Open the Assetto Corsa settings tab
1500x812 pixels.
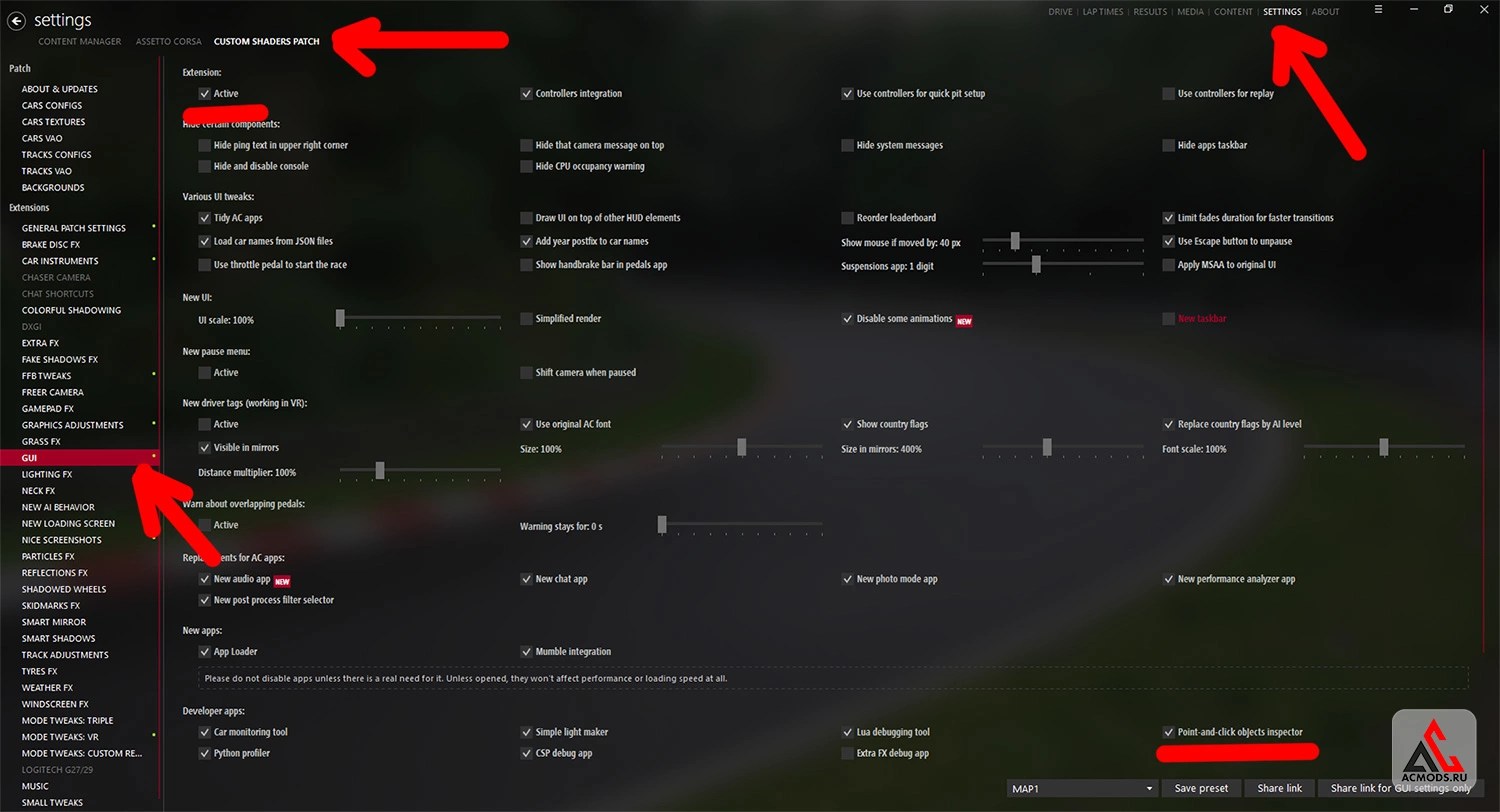click(x=168, y=42)
